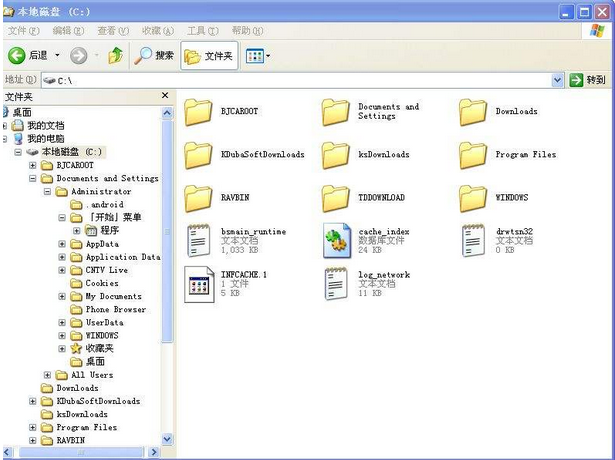
Task: Select the WINDOWS folder icon in main pane
Action: 473,198
